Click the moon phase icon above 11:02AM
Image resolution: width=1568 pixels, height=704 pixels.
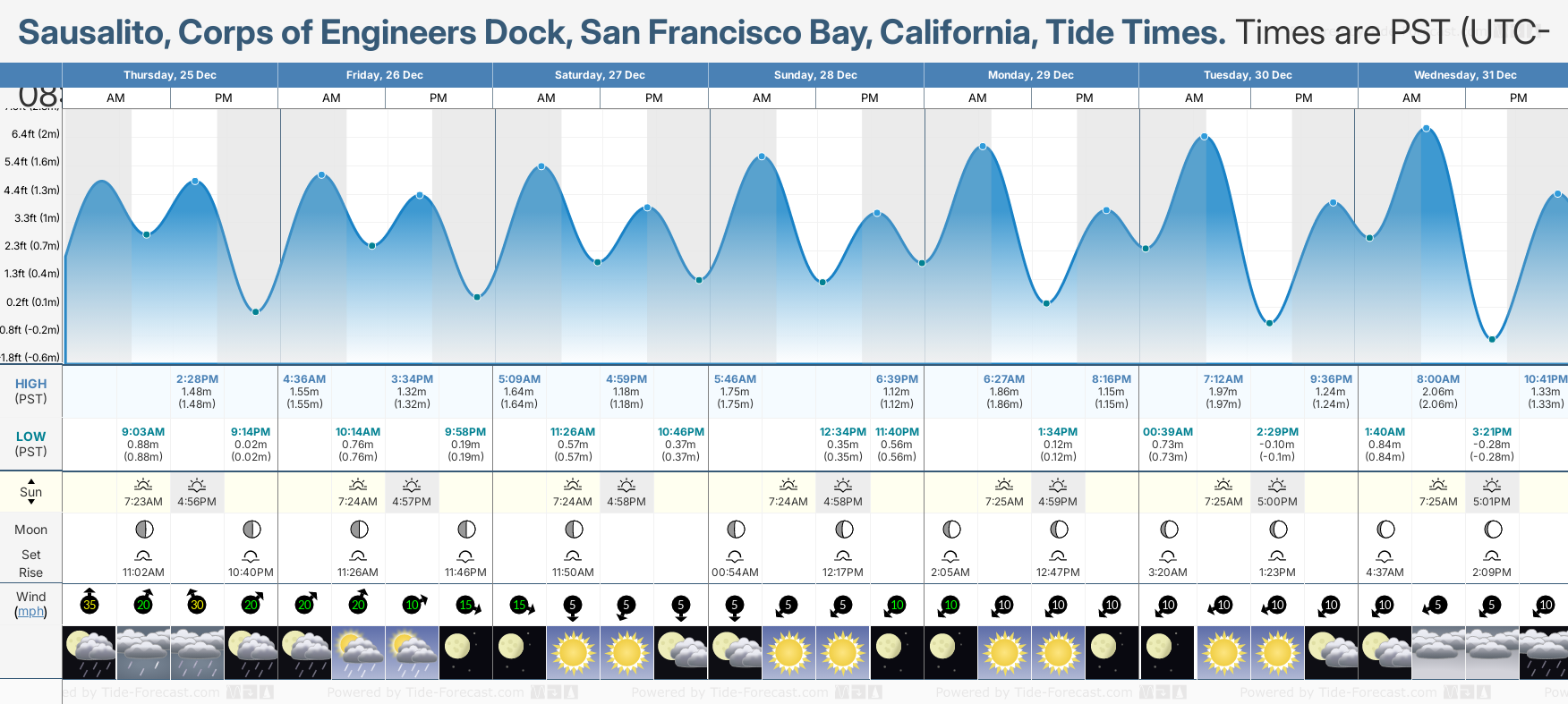point(143,530)
